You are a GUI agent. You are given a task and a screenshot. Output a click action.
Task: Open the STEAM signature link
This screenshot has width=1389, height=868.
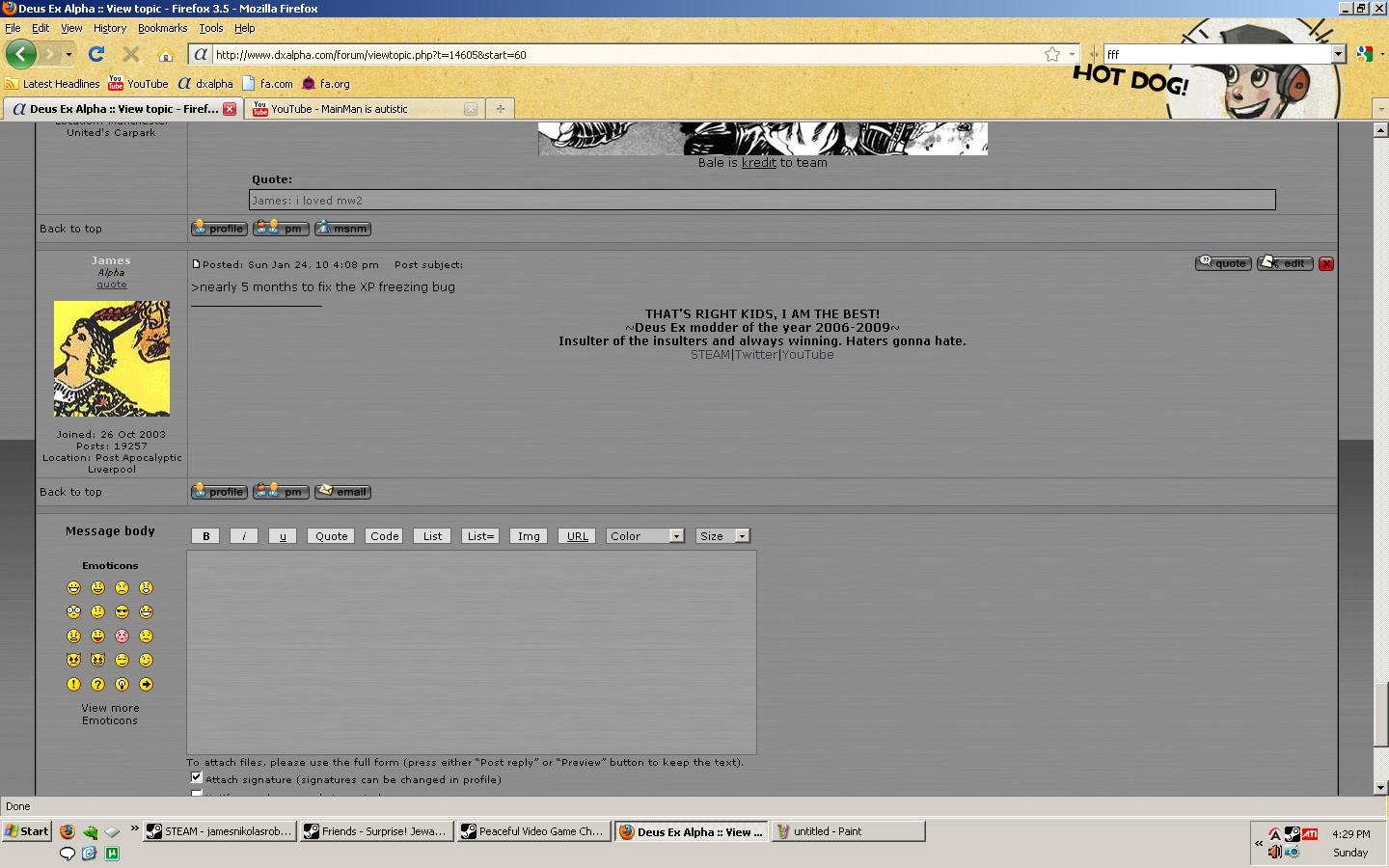(x=710, y=354)
